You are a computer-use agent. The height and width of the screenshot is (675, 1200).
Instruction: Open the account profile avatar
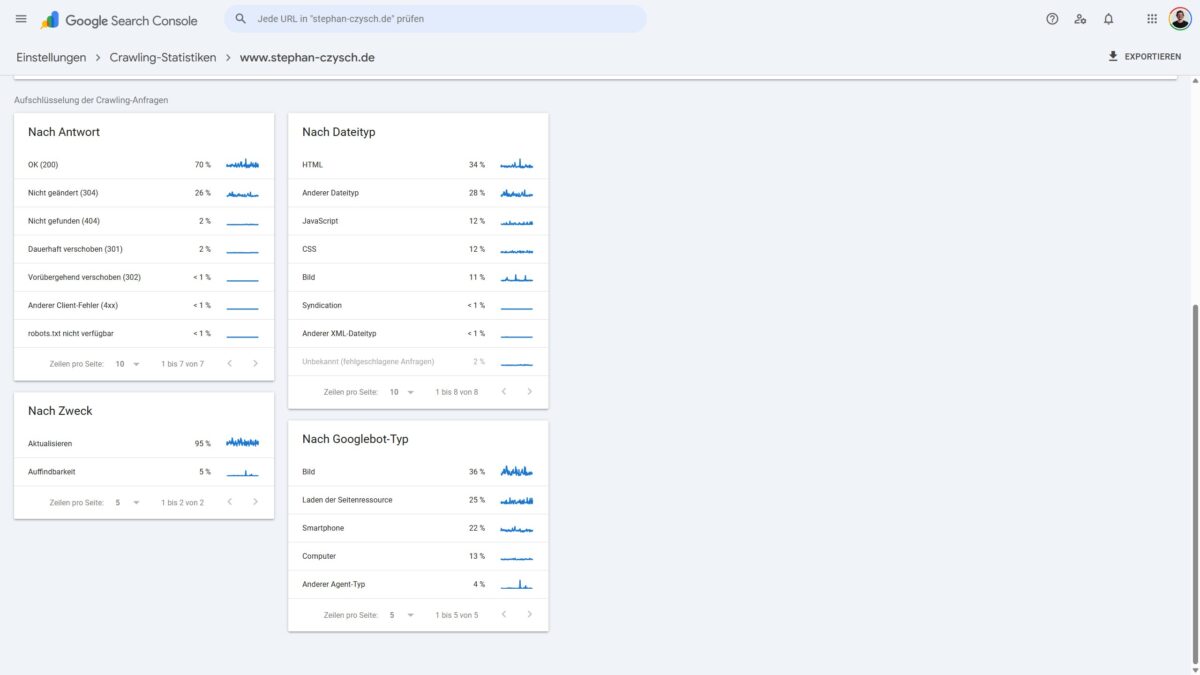coord(1180,19)
